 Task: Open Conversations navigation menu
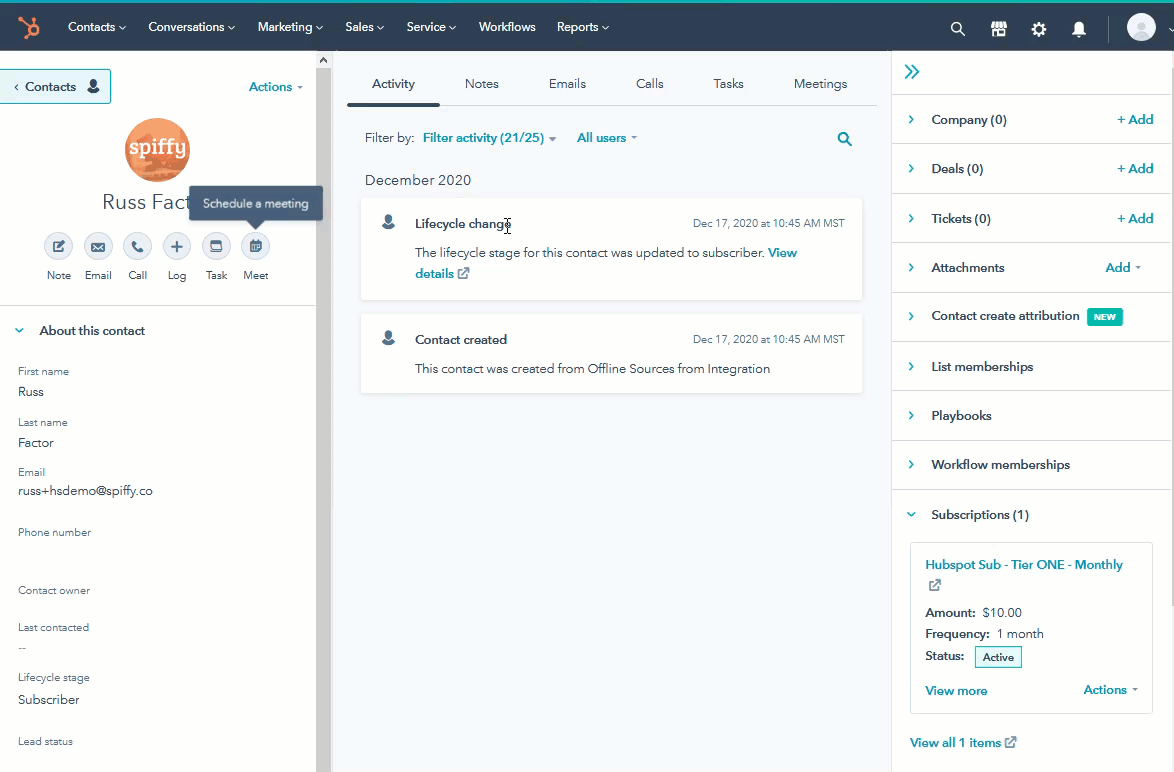click(192, 27)
